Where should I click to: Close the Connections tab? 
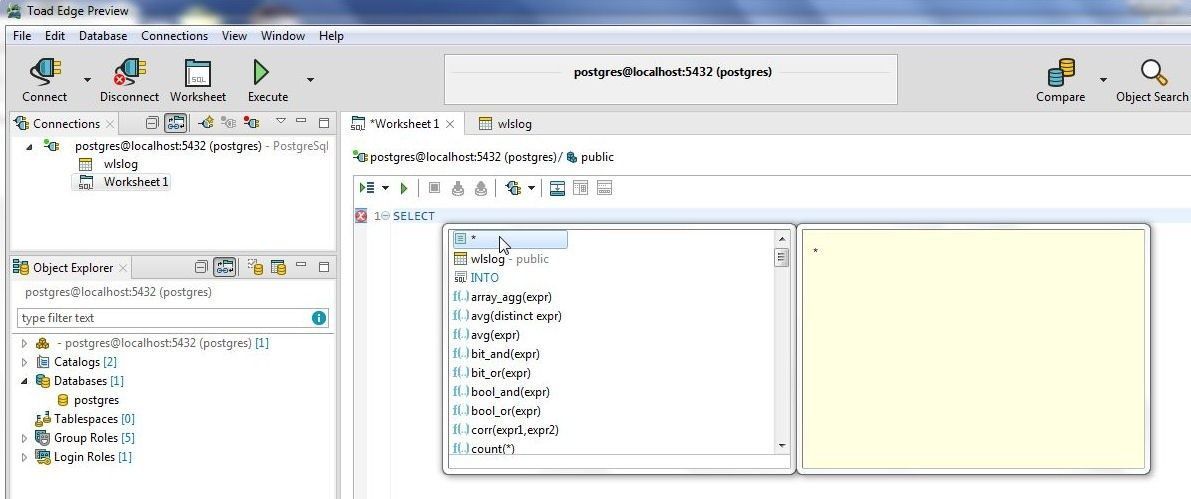click(110, 124)
